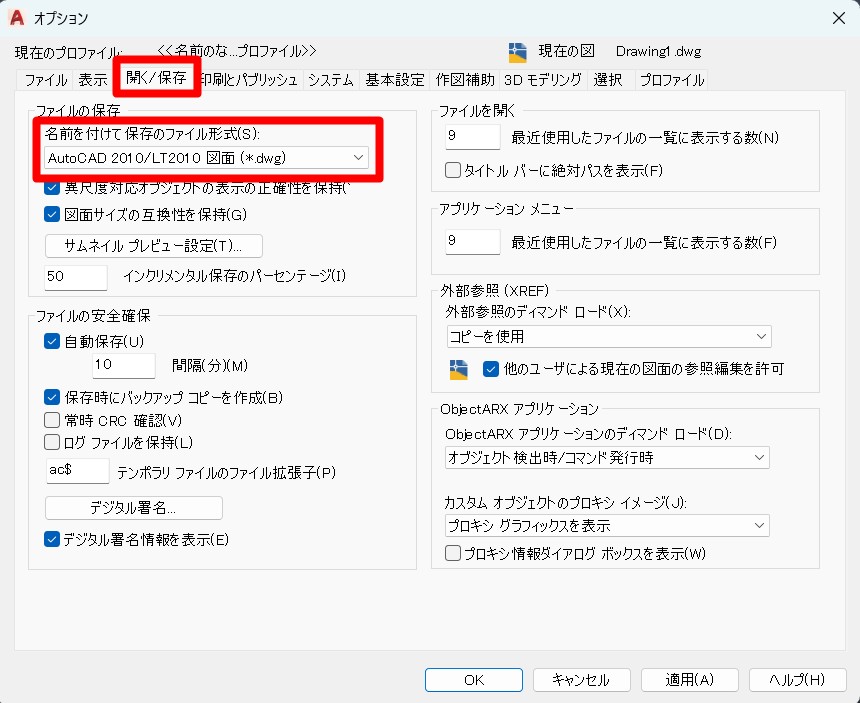Screen dimensions: 860x703
Task: Open the デジタル署名 button
Action: click(x=134, y=507)
